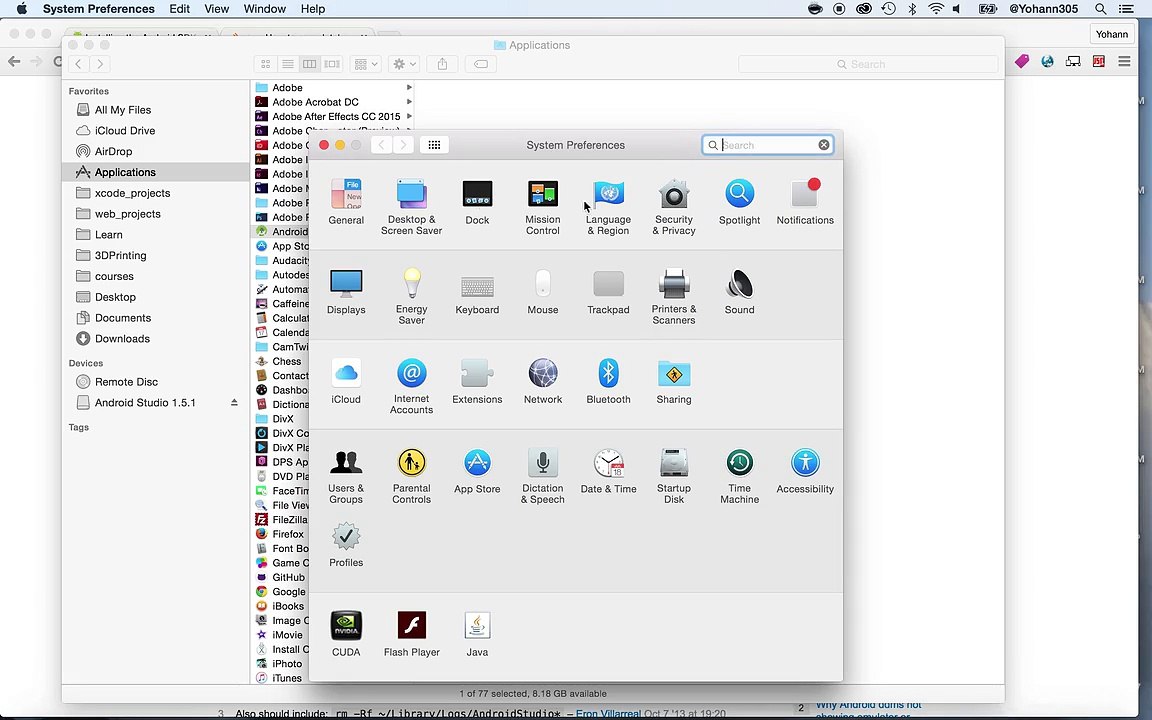The image size is (1152, 720).
Task: Switch Finder to icon view
Action: 265,64
